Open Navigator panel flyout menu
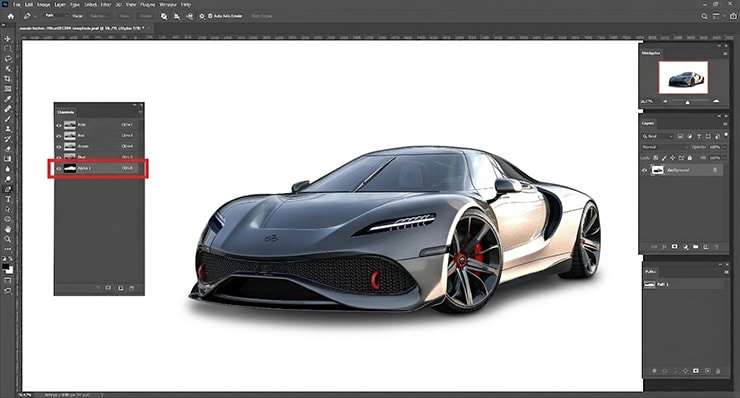This screenshot has height=398, width=740. pos(725,54)
